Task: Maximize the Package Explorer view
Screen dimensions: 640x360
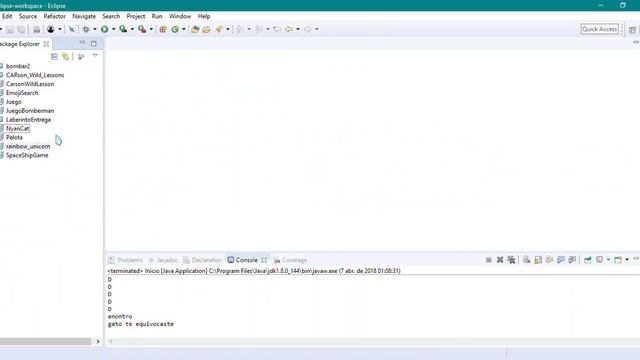Action: click(94, 44)
